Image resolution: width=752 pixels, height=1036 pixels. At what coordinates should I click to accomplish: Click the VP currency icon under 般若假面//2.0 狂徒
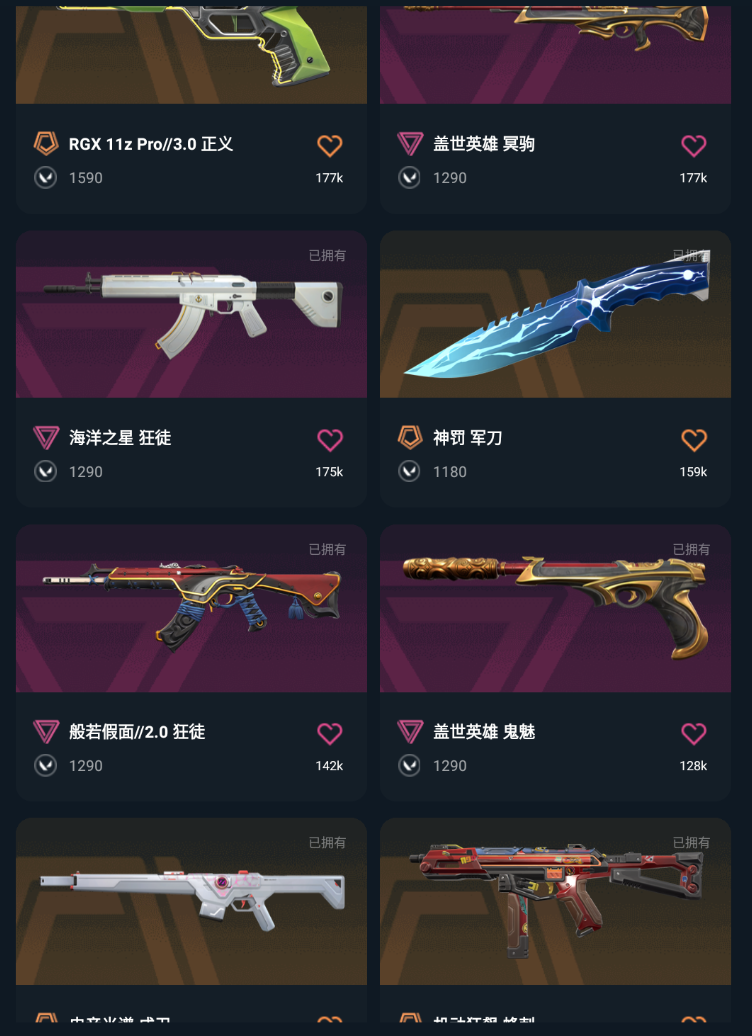coord(46,765)
